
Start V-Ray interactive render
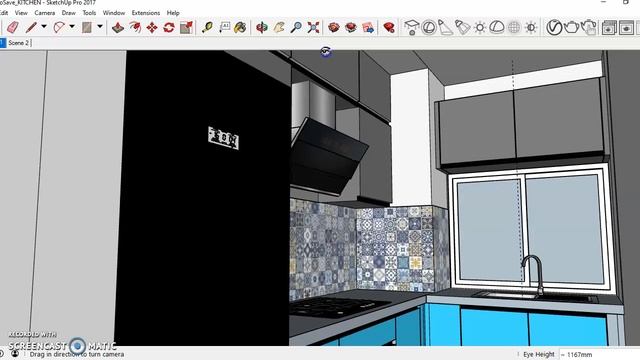[589, 27]
